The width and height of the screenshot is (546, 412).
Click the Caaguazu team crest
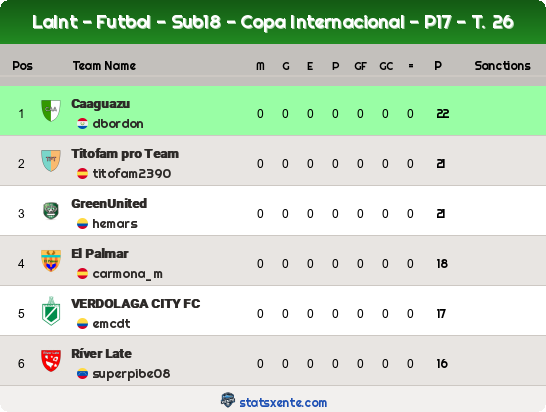[51, 111]
